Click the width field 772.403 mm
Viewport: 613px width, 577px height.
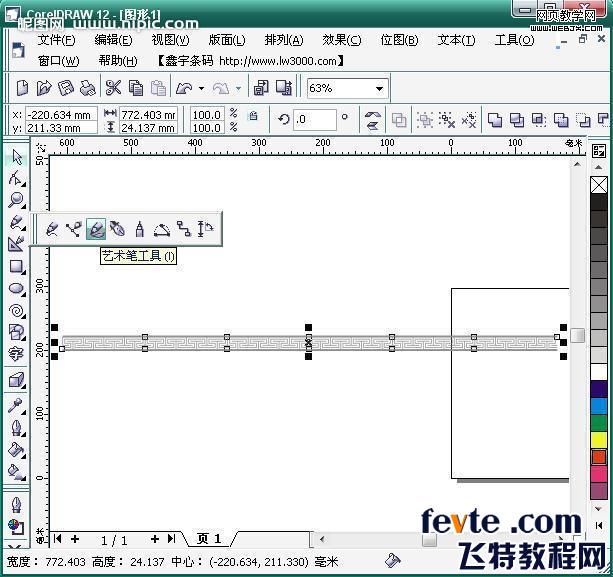tap(148, 115)
